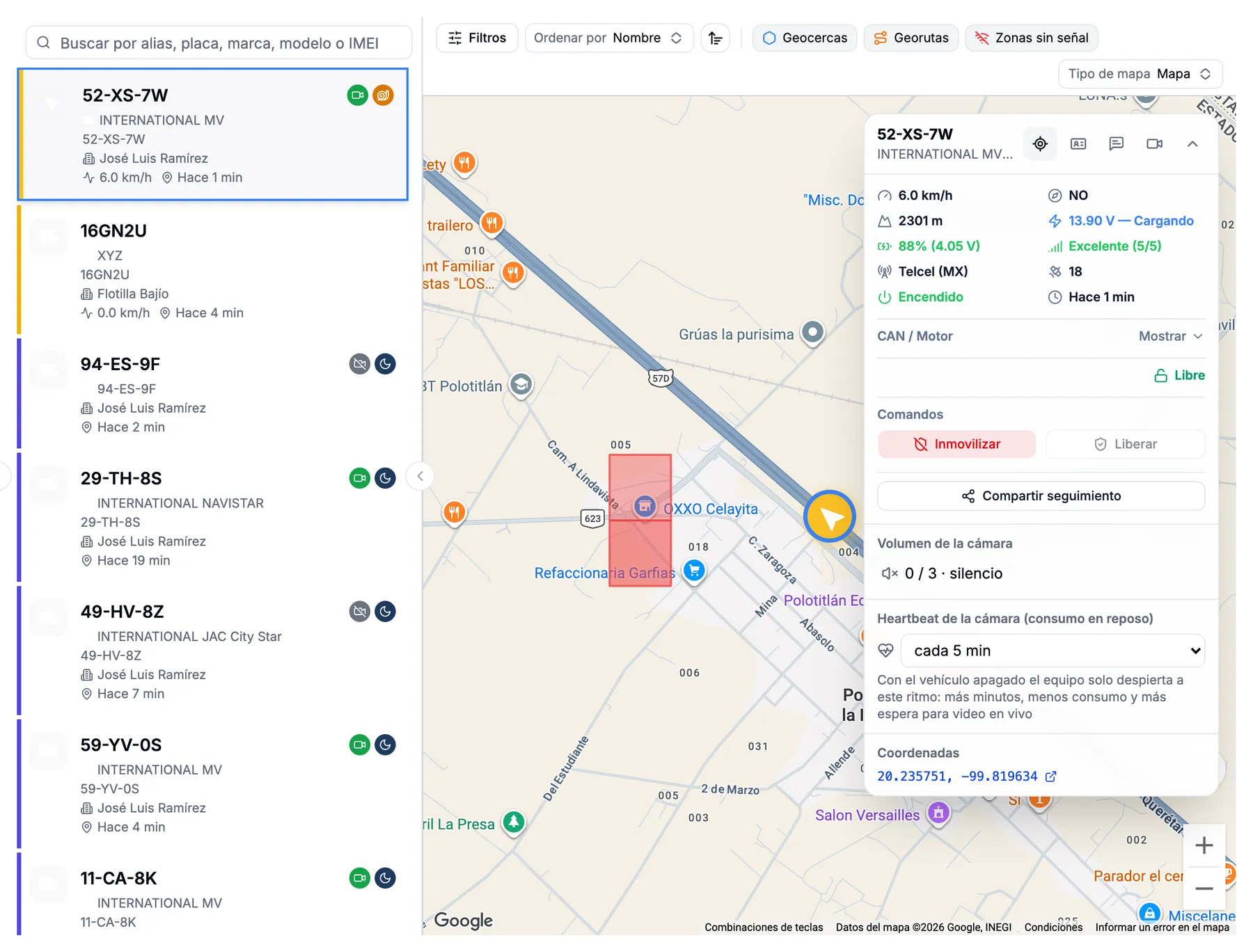
Task: Zoom out the map with minus button
Action: coord(1204,889)
